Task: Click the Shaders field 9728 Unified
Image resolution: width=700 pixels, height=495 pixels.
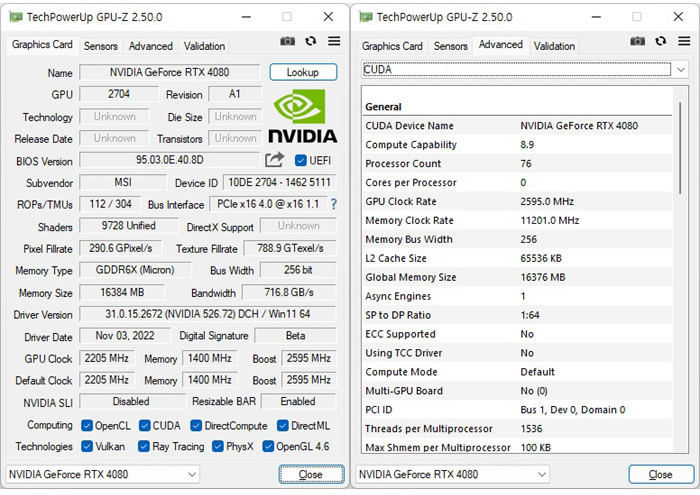Action: click(x=129, y=226)
